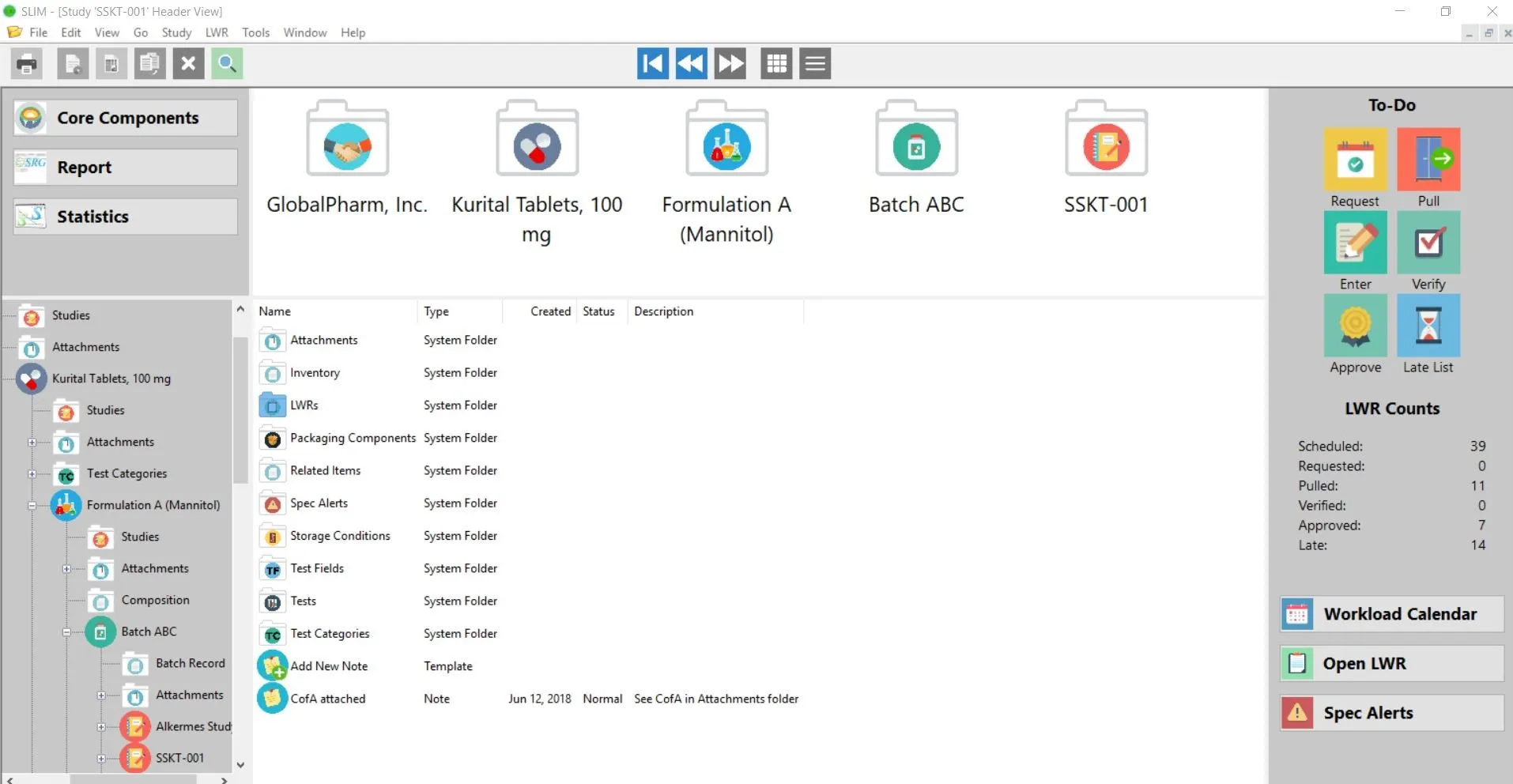
Task: Expand the Alkermes Study tree node
Action: pyautogui.click(x=101, y=727)
